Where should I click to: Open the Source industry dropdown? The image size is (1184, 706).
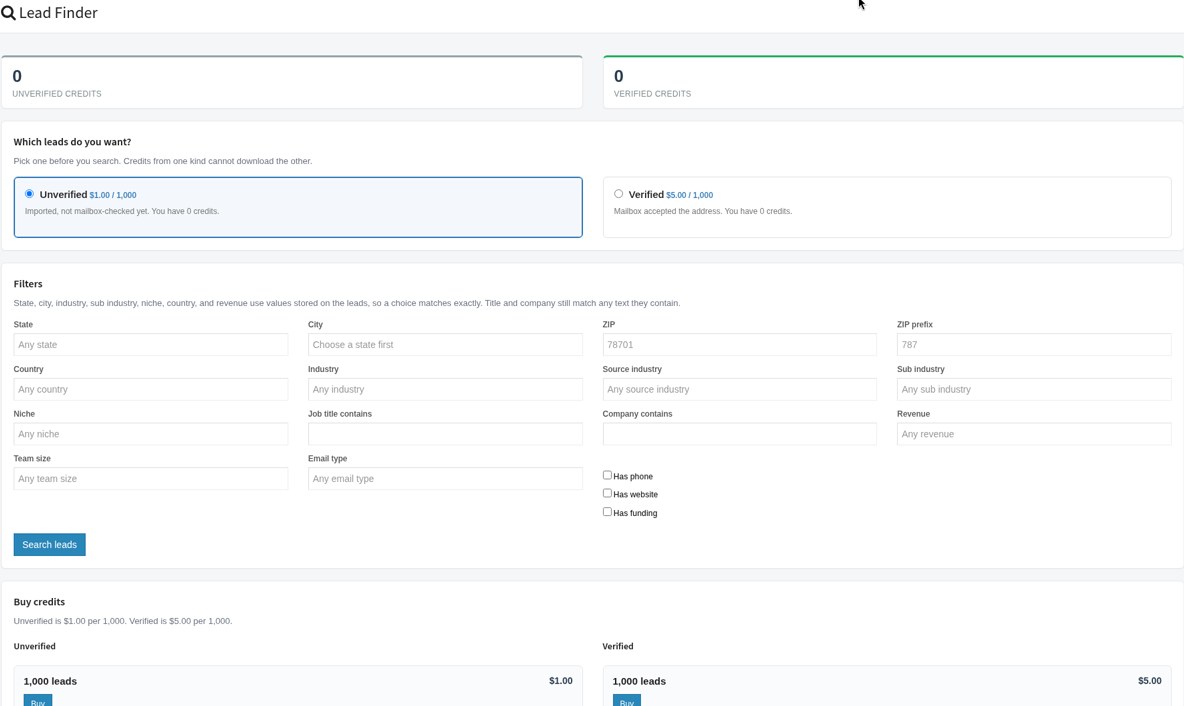739,389
